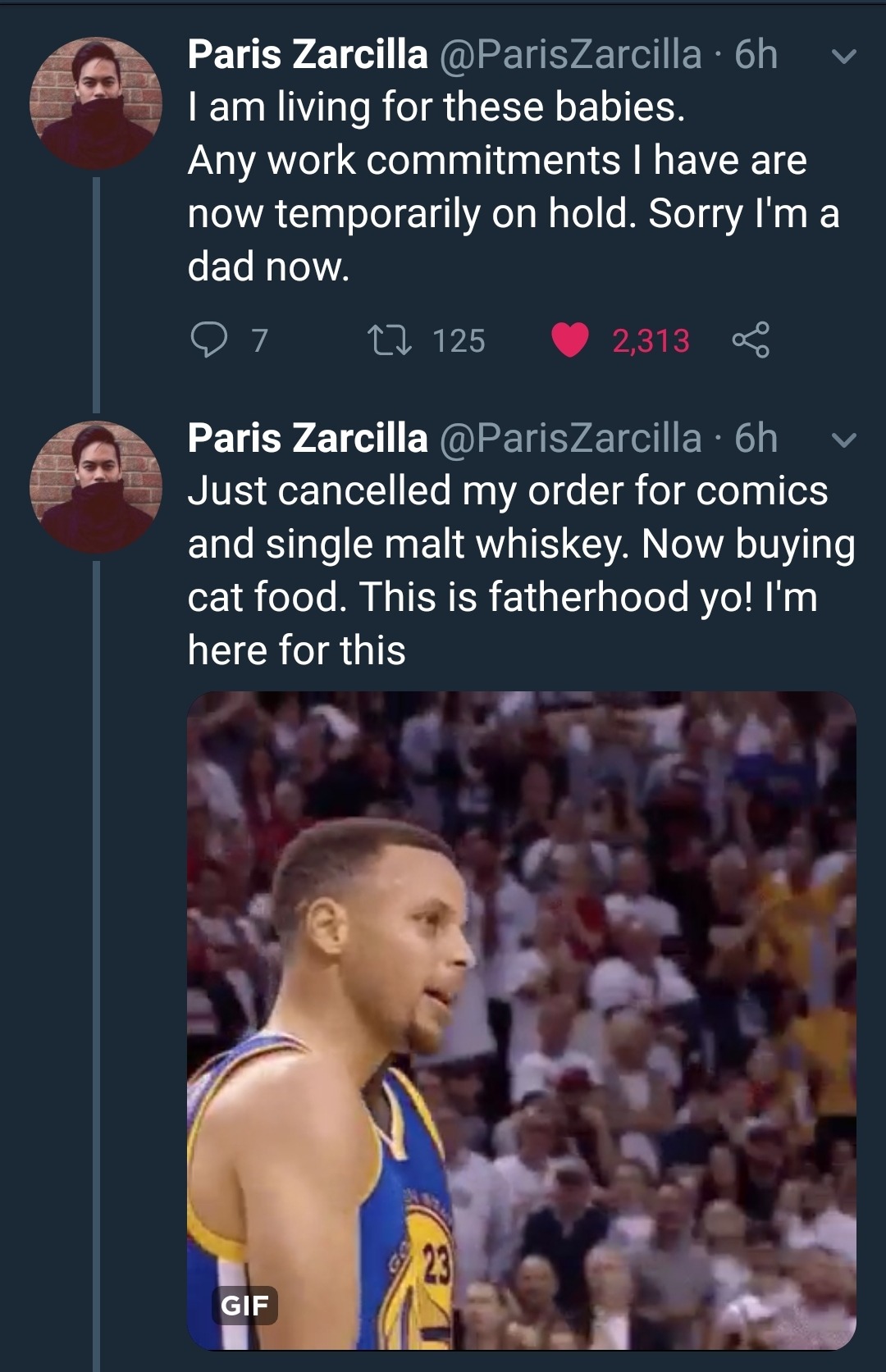
Task: Open first tweet's profile picture
Action: 96,103
